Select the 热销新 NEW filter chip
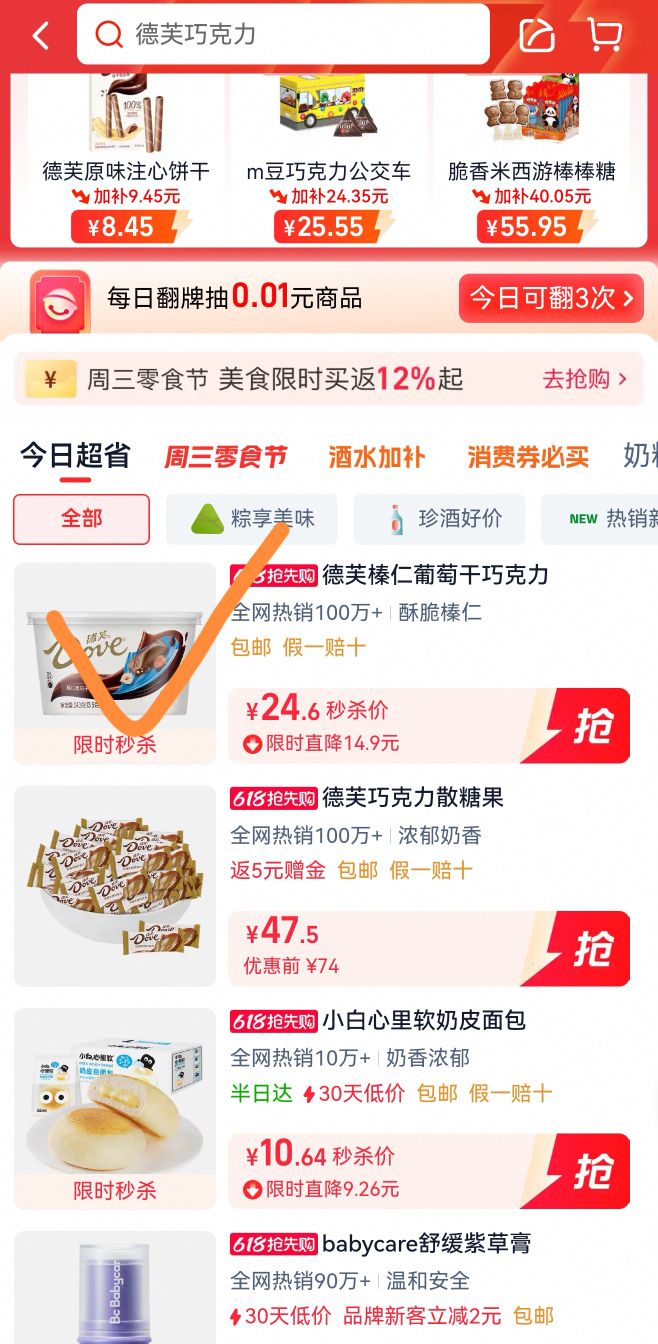 [x=600, y=519]
